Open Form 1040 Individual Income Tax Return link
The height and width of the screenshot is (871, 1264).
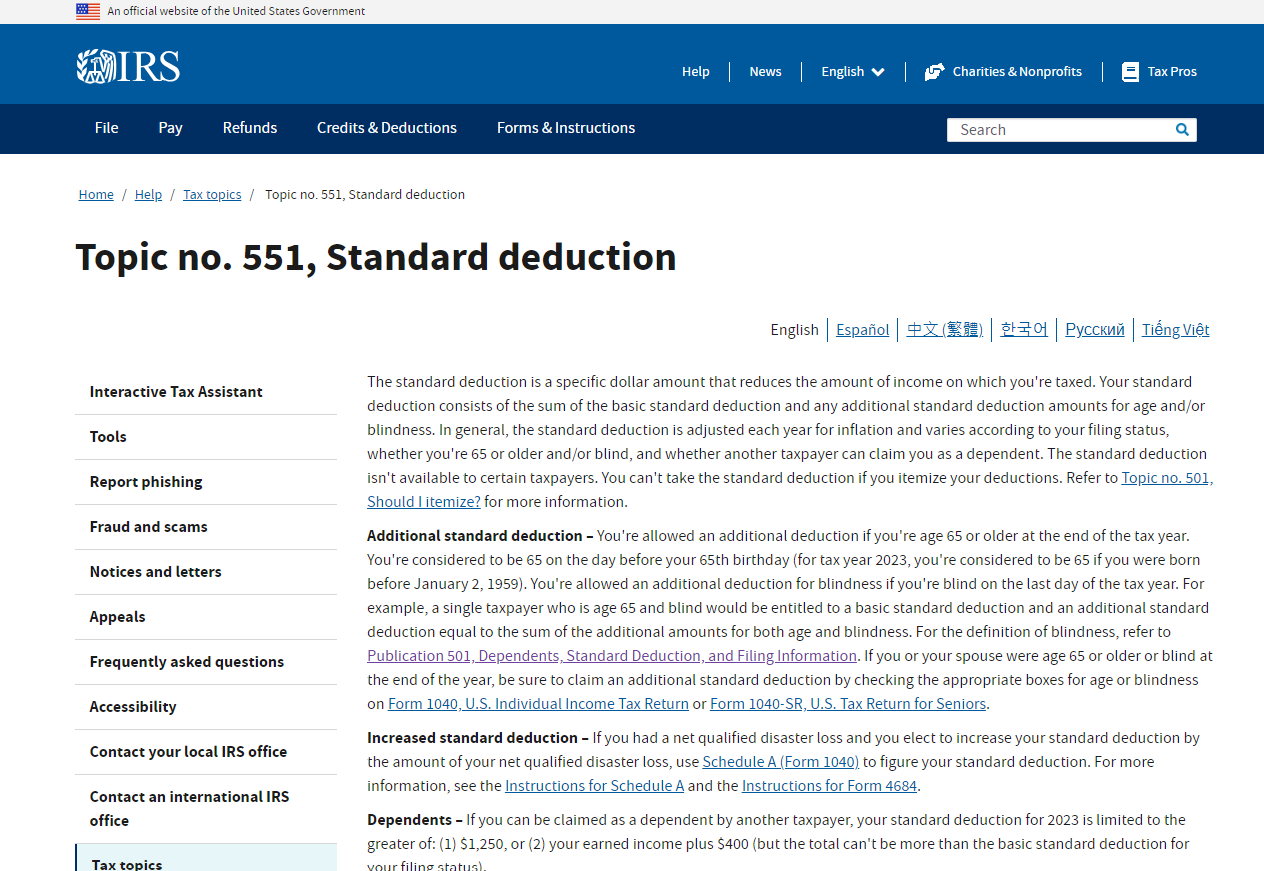[538, 704]
